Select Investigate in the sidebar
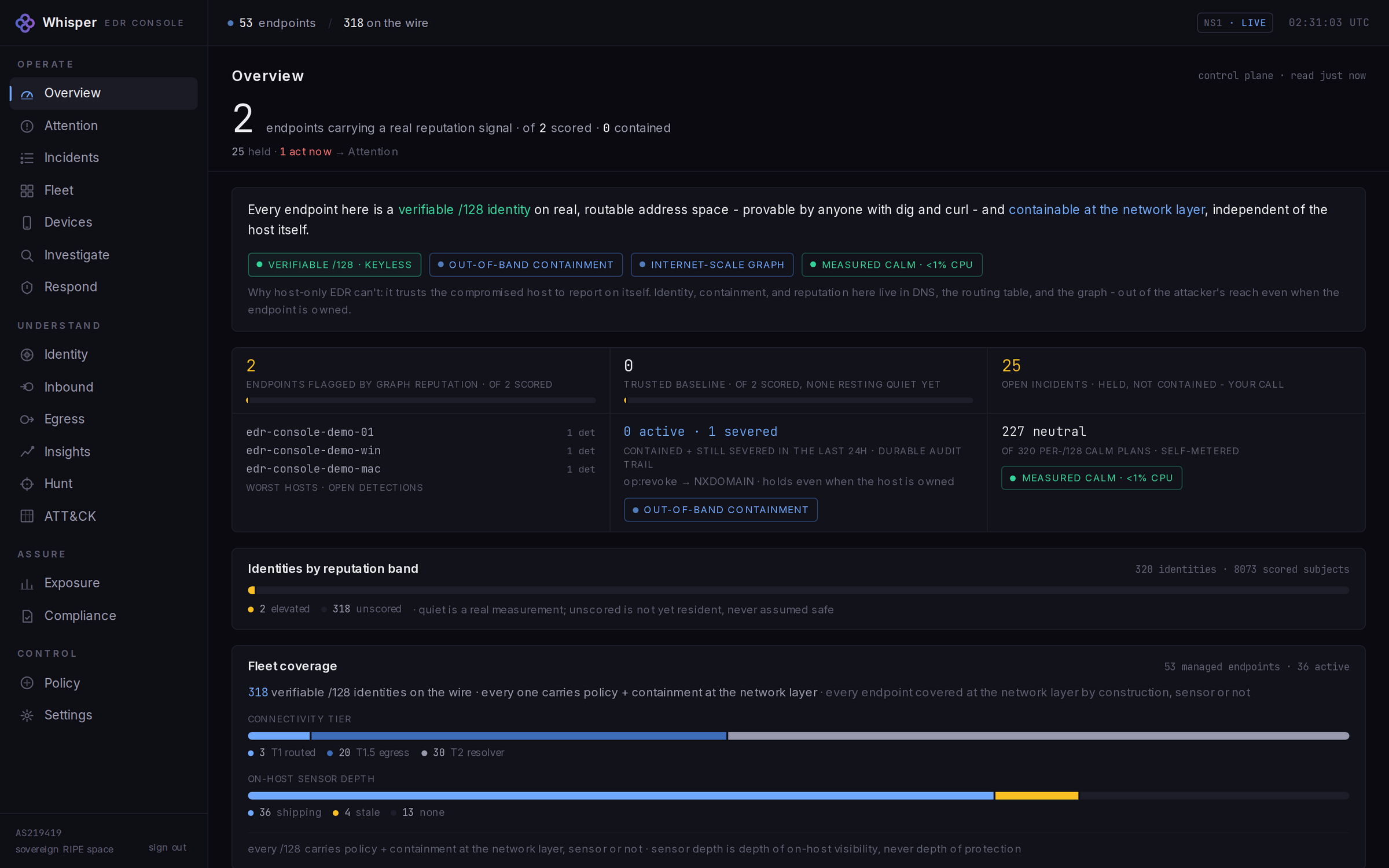The height and width of the screenshot is (868, 1389). (104, 255)
